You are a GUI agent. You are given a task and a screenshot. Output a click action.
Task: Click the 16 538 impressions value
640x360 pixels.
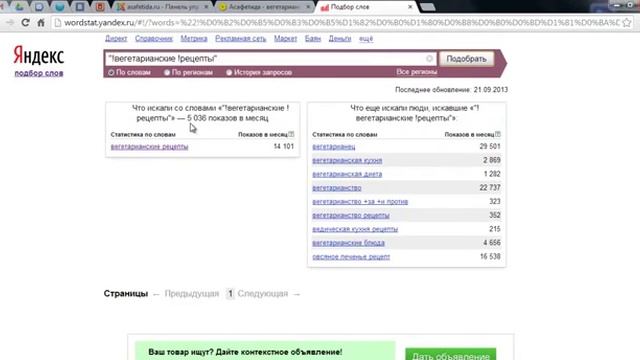coord(490,256)
